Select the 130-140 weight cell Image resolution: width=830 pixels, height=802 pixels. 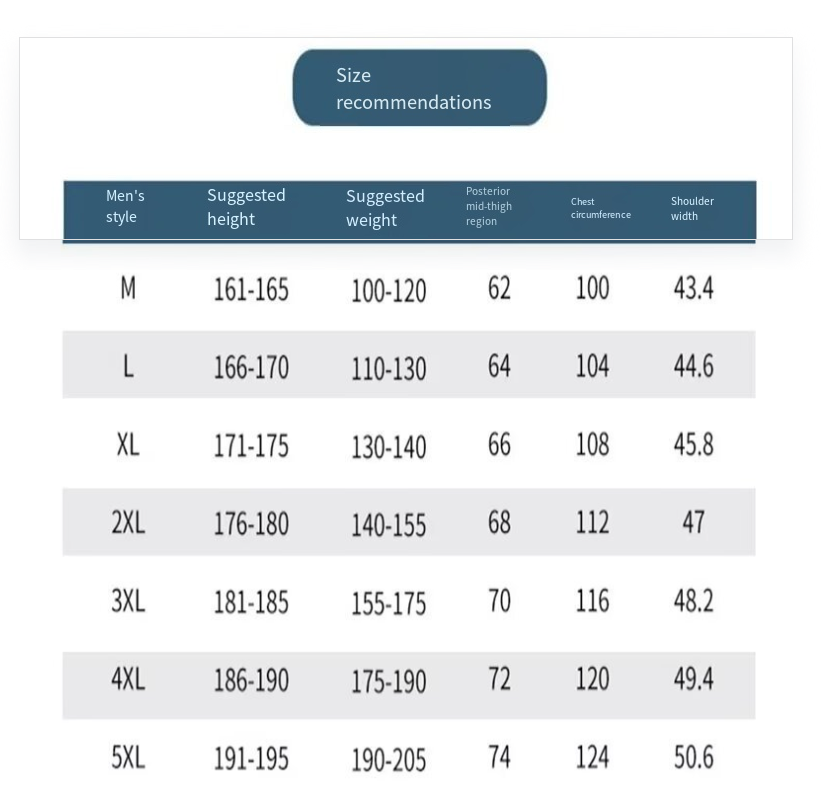point(388,447)
